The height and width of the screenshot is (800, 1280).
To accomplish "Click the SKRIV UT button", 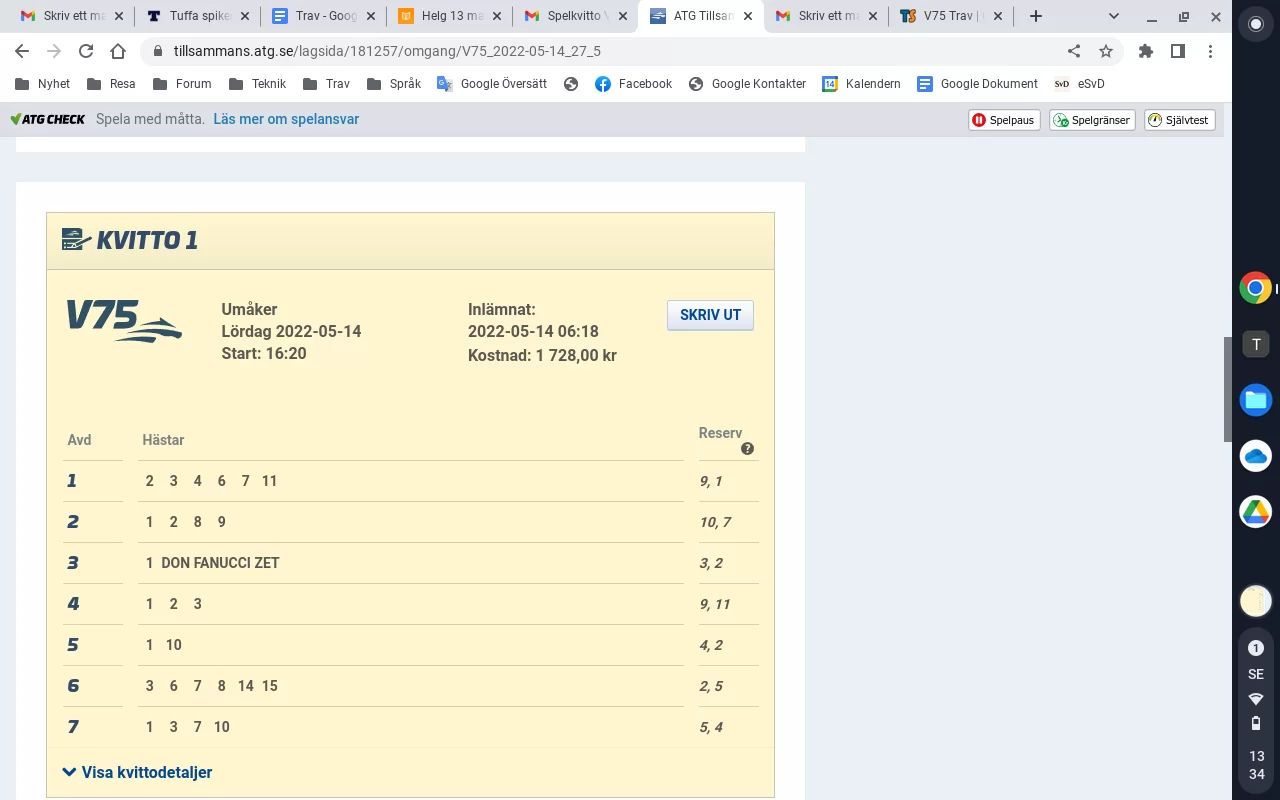I will click(x=710, y=315).
